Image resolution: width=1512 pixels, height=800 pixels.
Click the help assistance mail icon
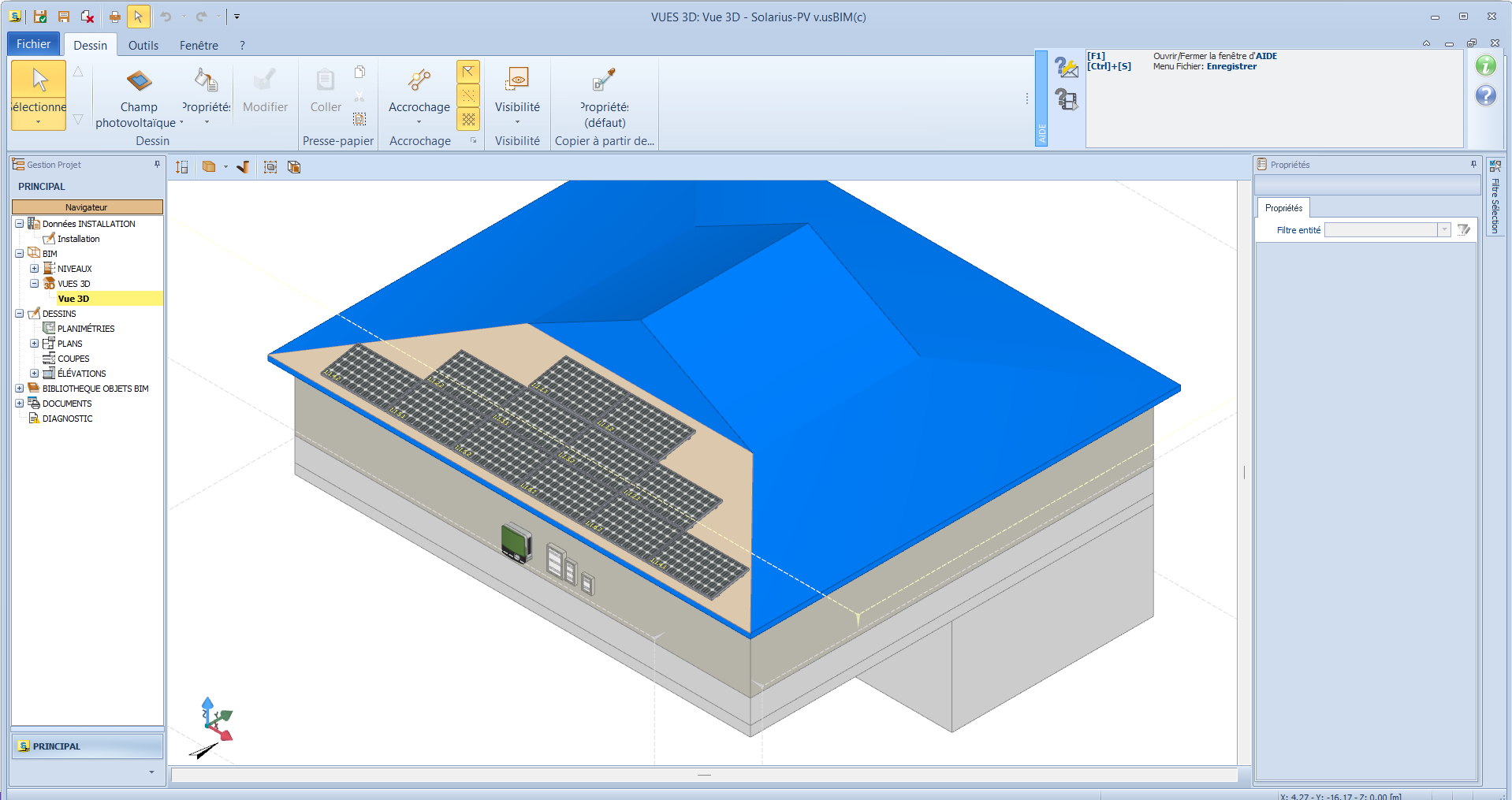(x=1067, y=67)
